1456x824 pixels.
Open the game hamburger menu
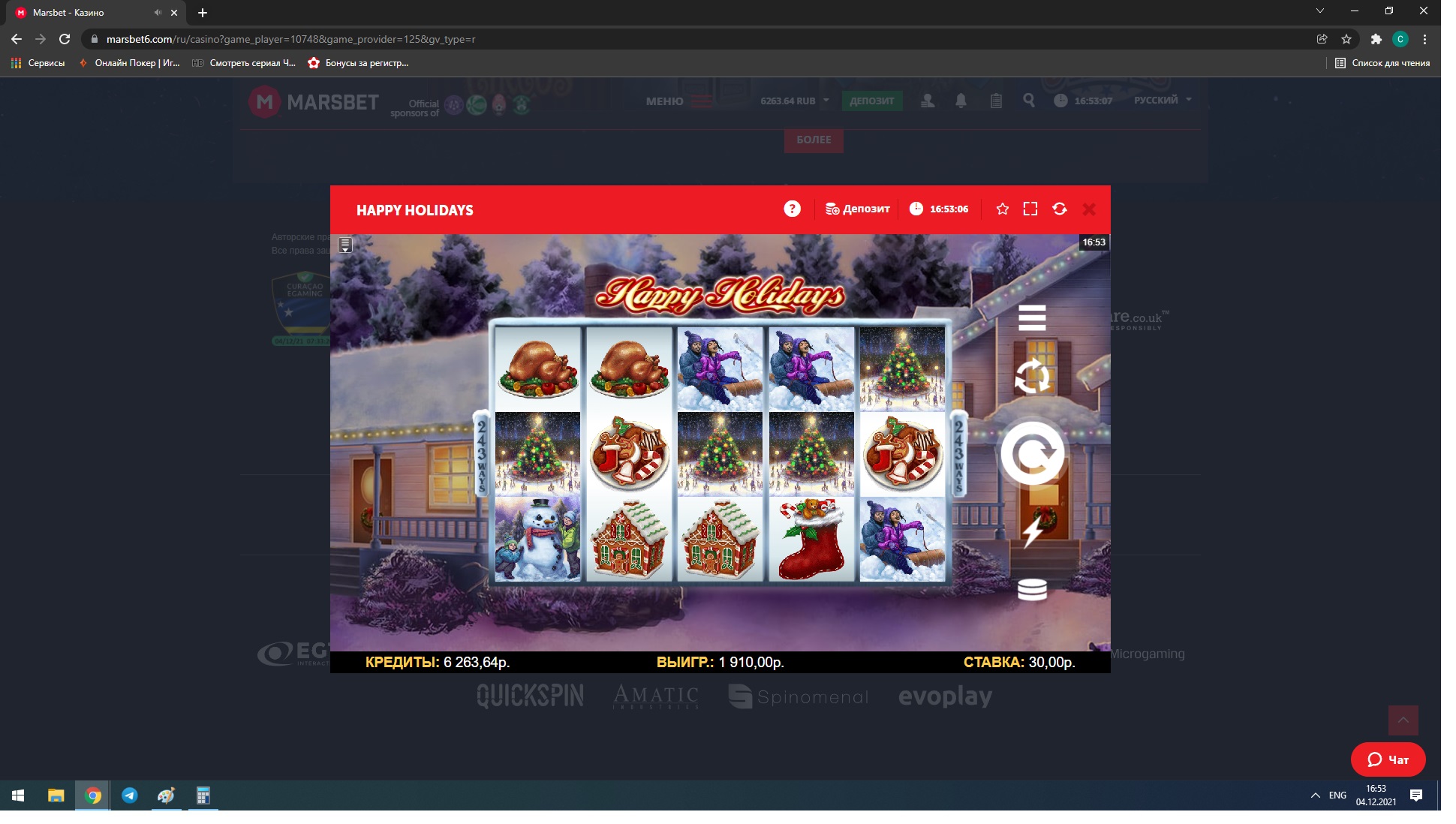click(x=1032, y=317)
